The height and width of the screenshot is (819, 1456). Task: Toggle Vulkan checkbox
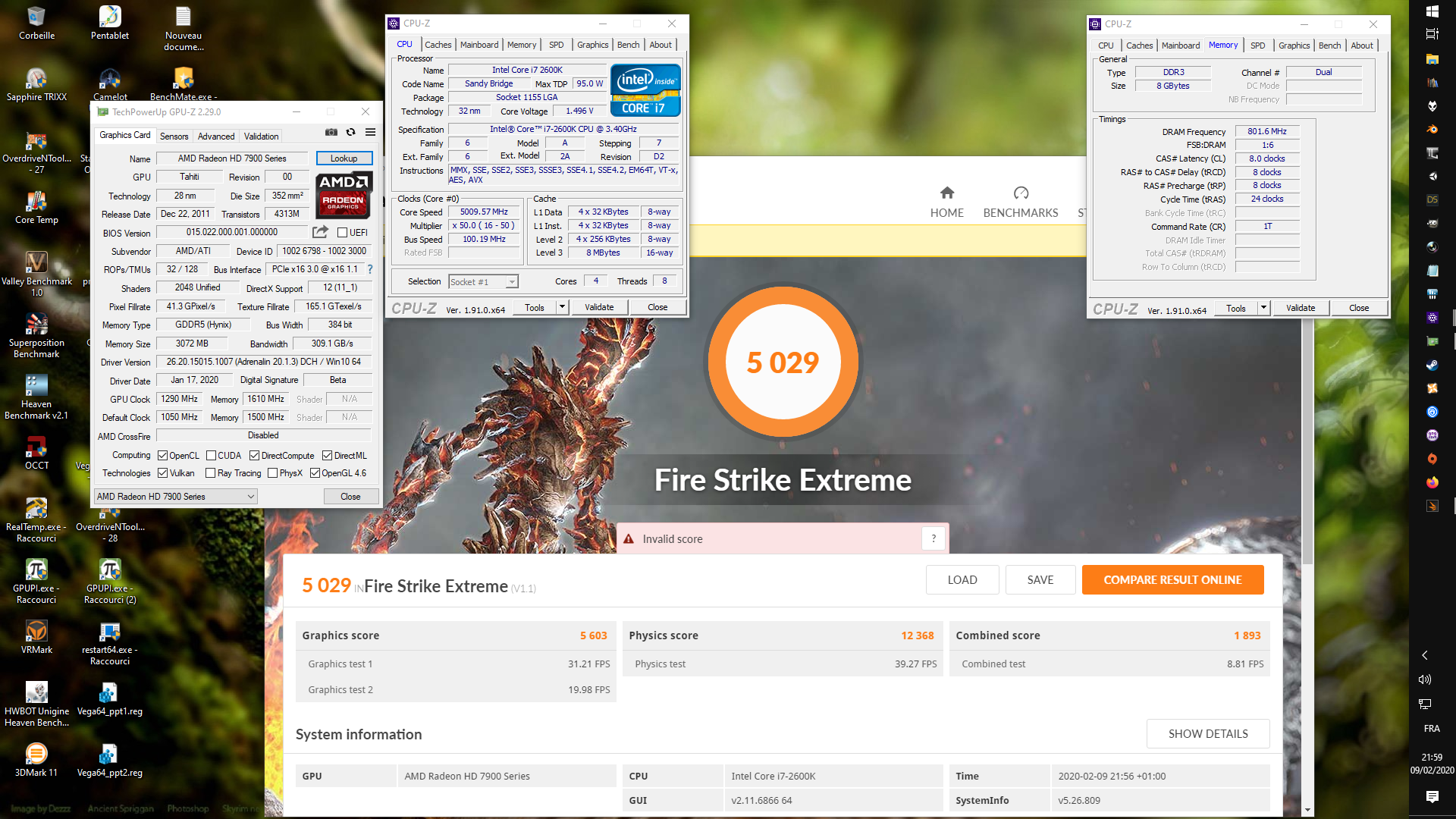162,473
